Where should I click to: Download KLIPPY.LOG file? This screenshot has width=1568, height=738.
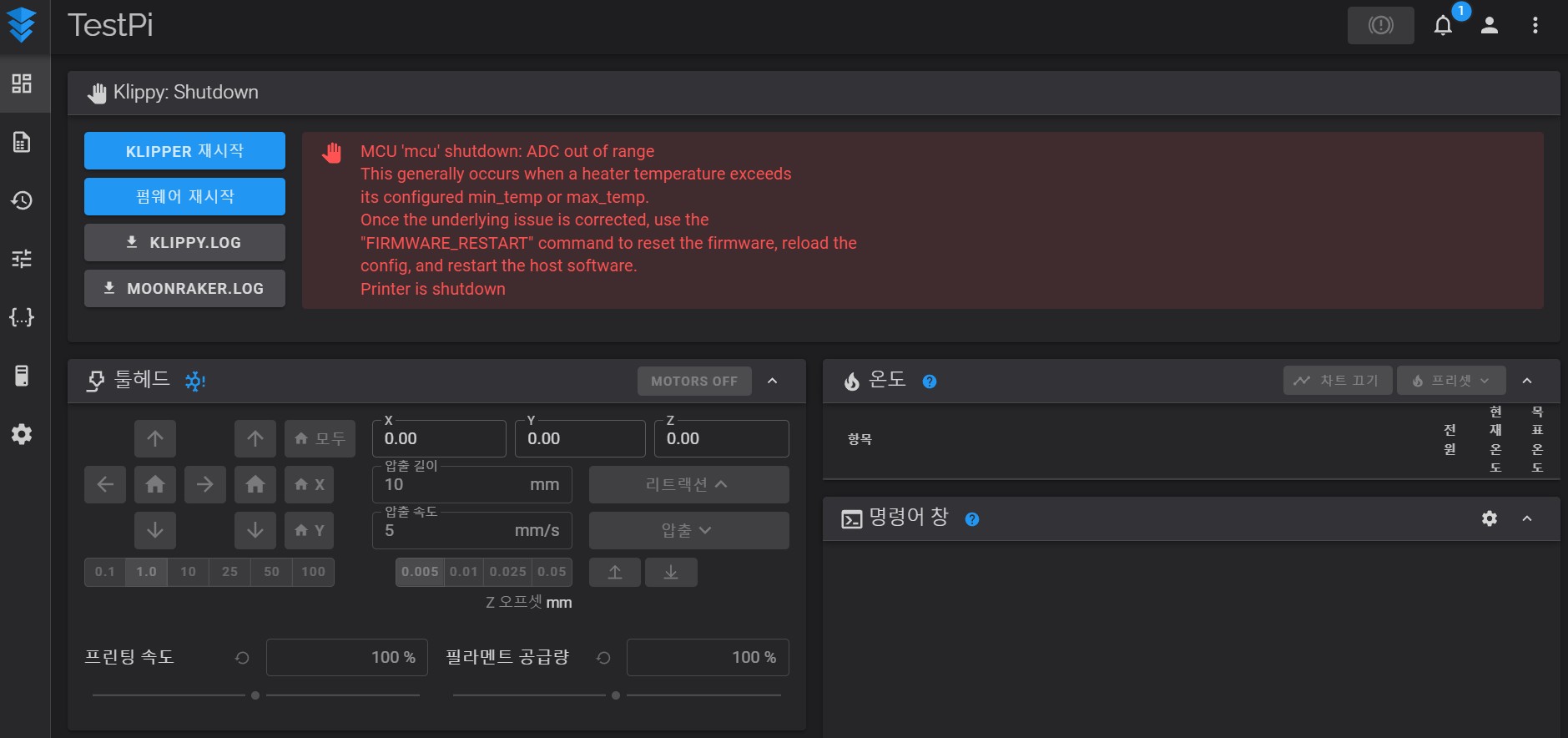(x=184, y=242)
